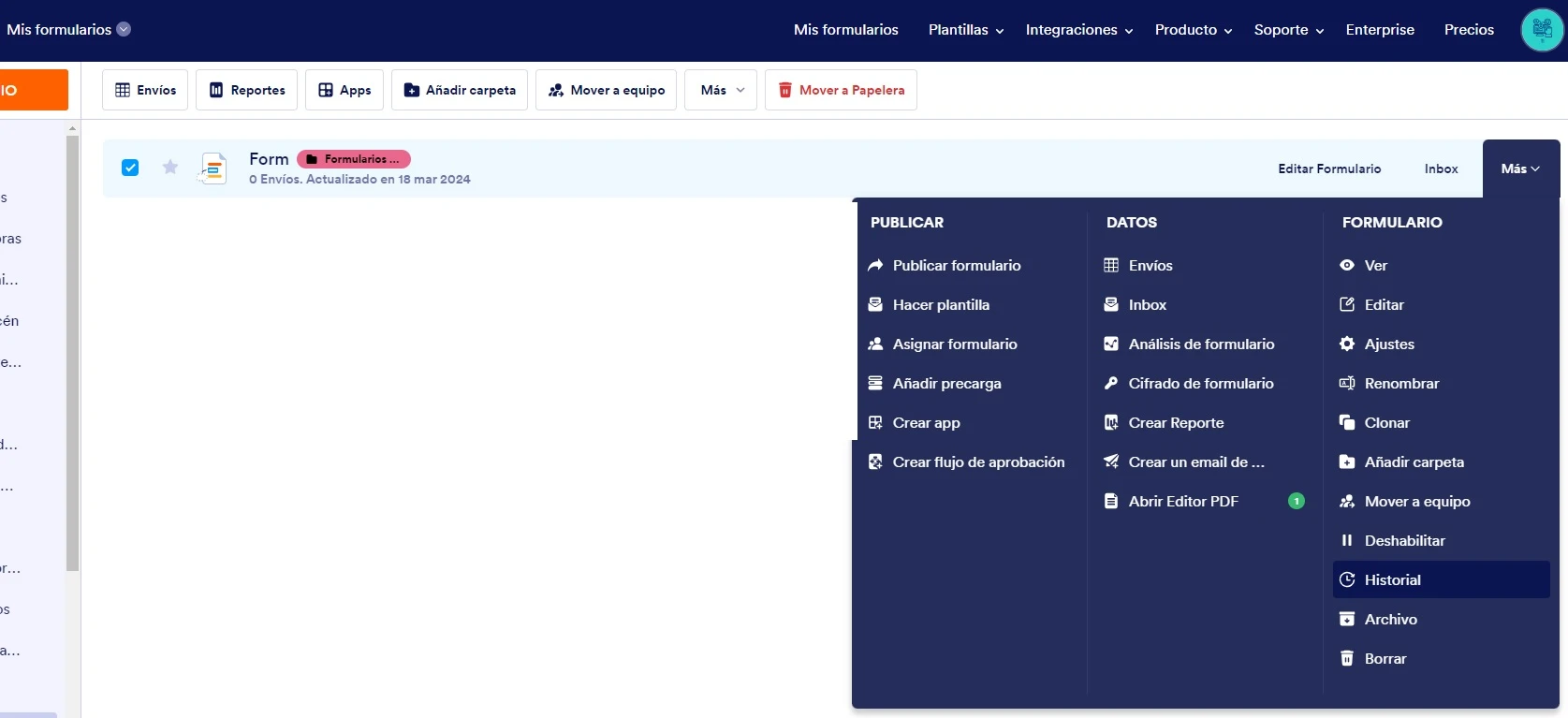The width and height of the screenshot is (1568, 718).
Task: Click the Deshabilitar pause icon
Action: [1347, 540]
